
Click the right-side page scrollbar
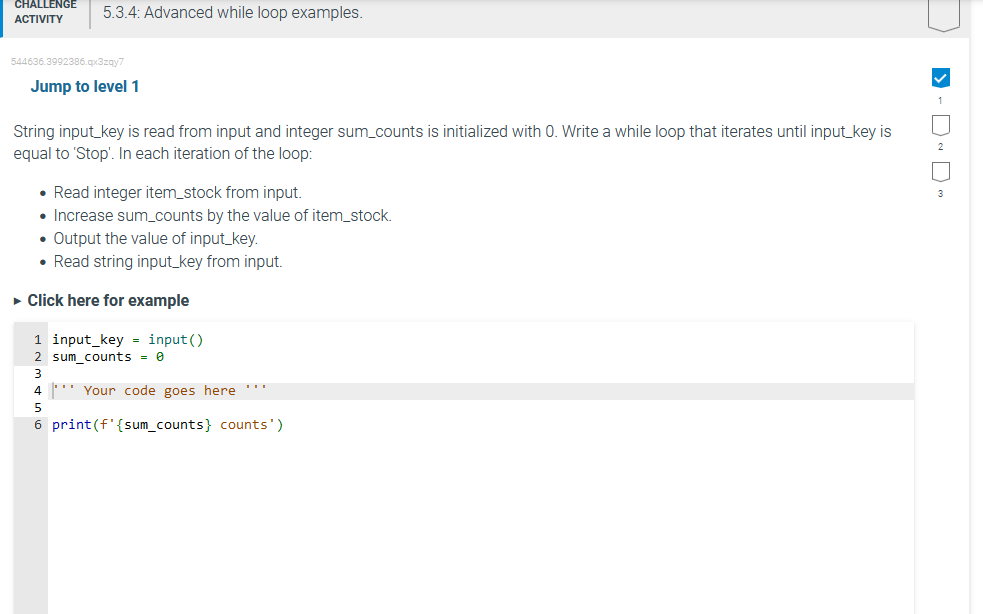point(976,300)
